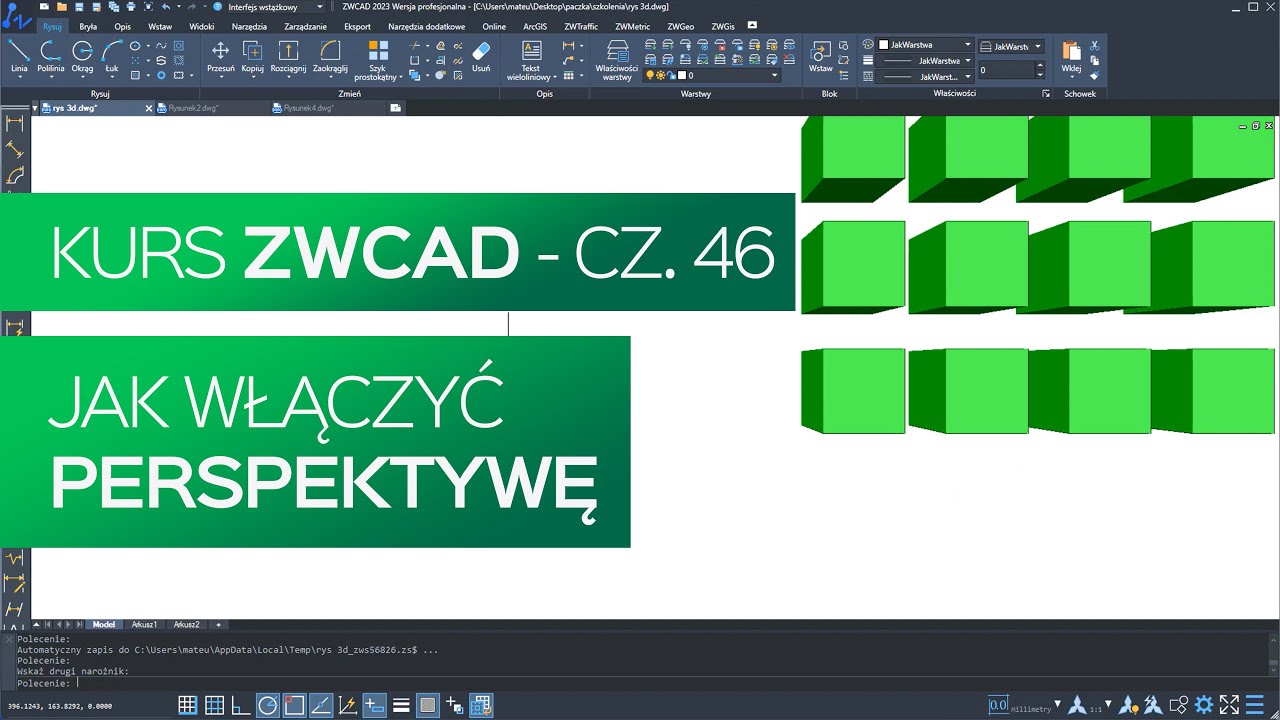Click the Millimetry units label in status bar
The width and height of the screenshot is (1280, 720).
click(x=1031, y=709)
